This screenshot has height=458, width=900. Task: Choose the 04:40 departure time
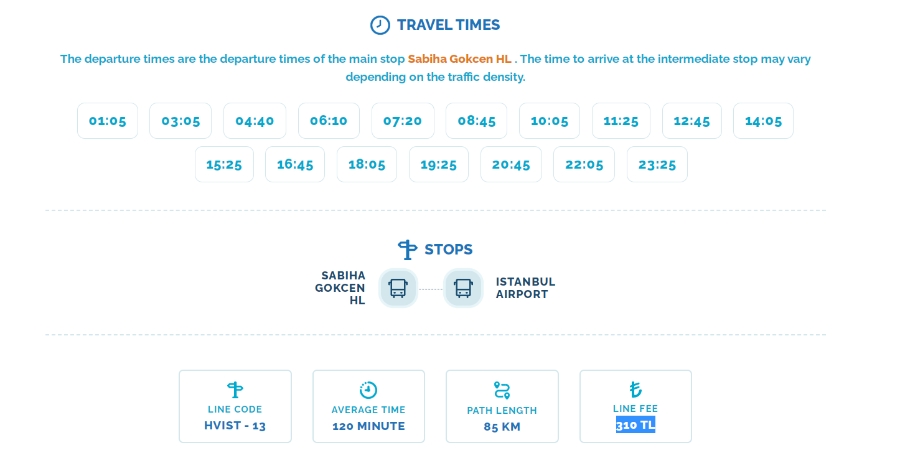(x=254, y=121)
